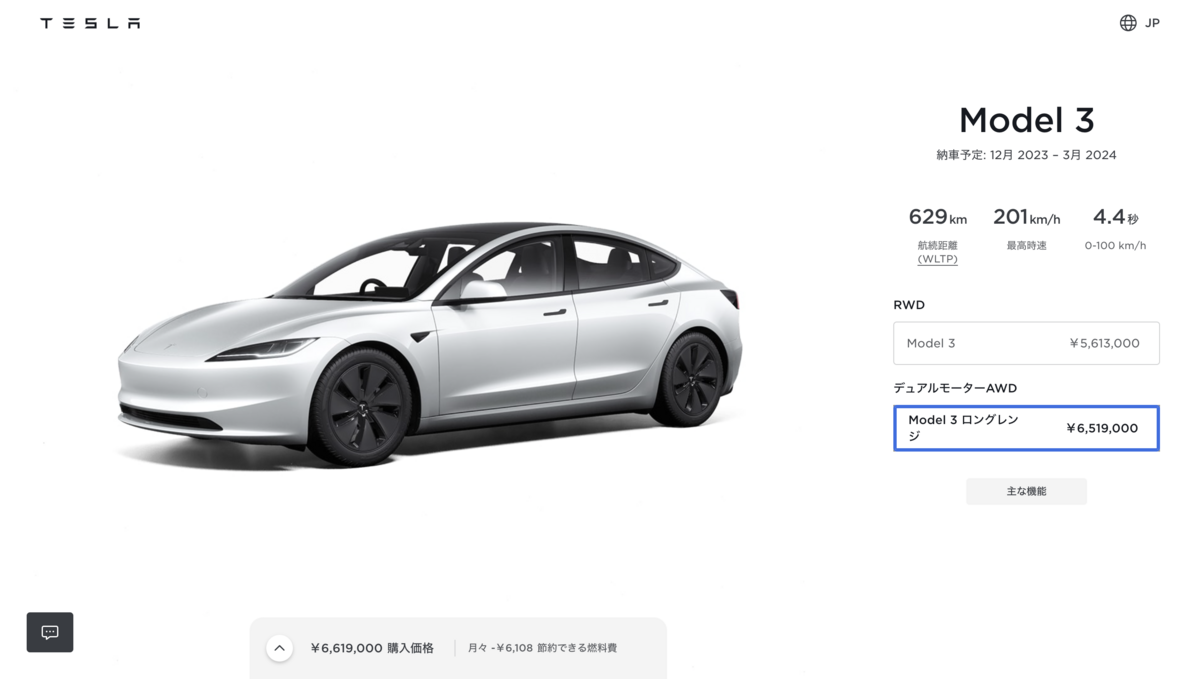This screenshot has height=679, width=1200.
Task: Open the WLTP link
Action: pyautogui.click(x=937, y=259)
